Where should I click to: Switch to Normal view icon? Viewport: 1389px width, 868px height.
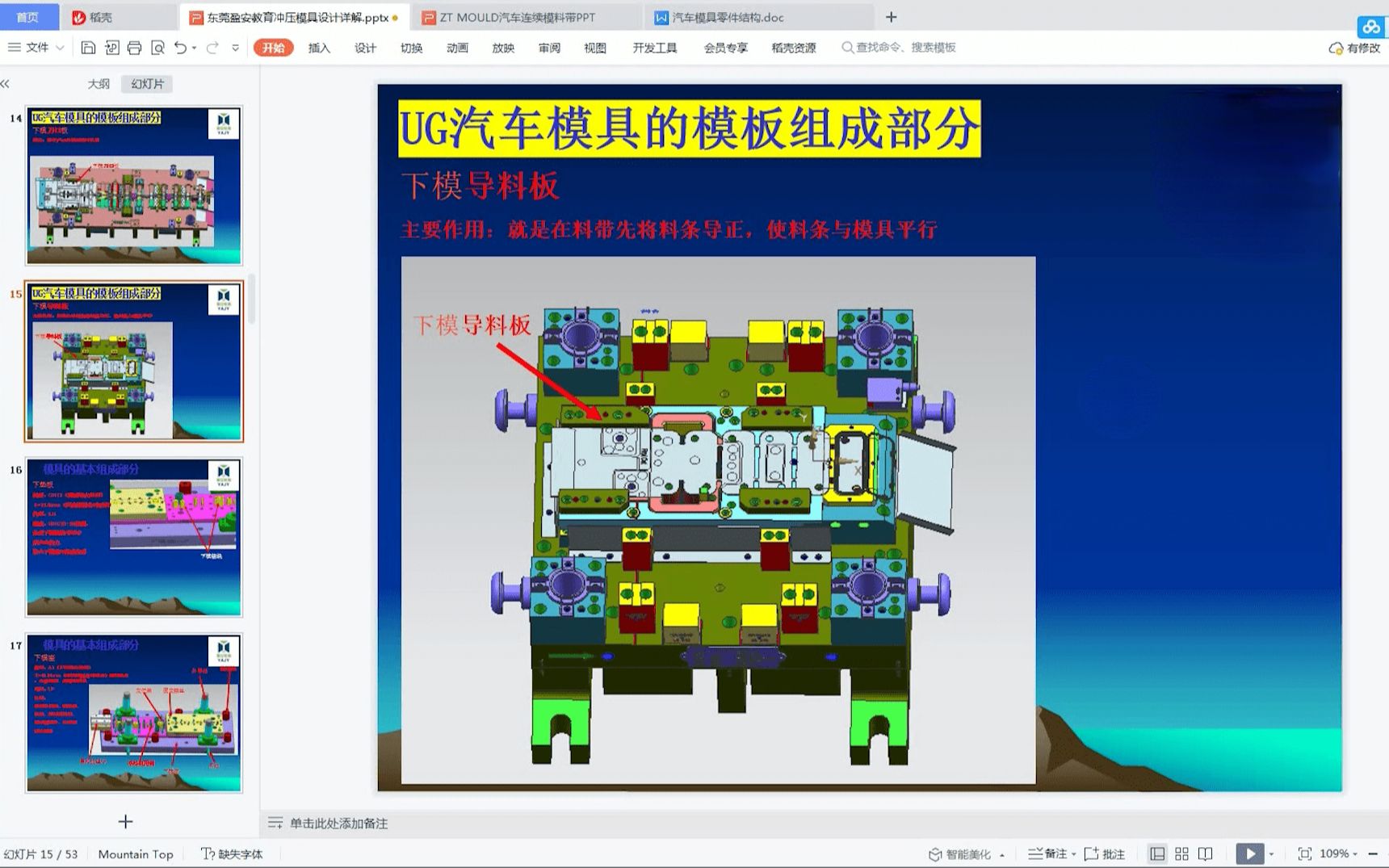(x=1157, y=854)
